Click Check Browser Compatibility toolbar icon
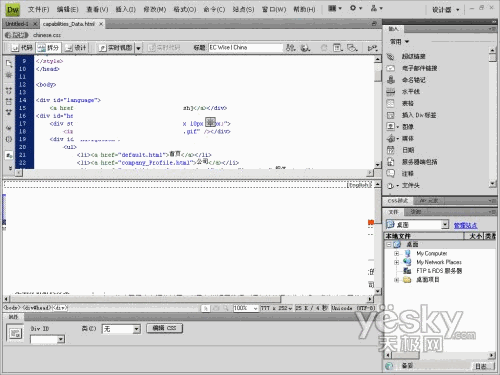 (372, 48)
